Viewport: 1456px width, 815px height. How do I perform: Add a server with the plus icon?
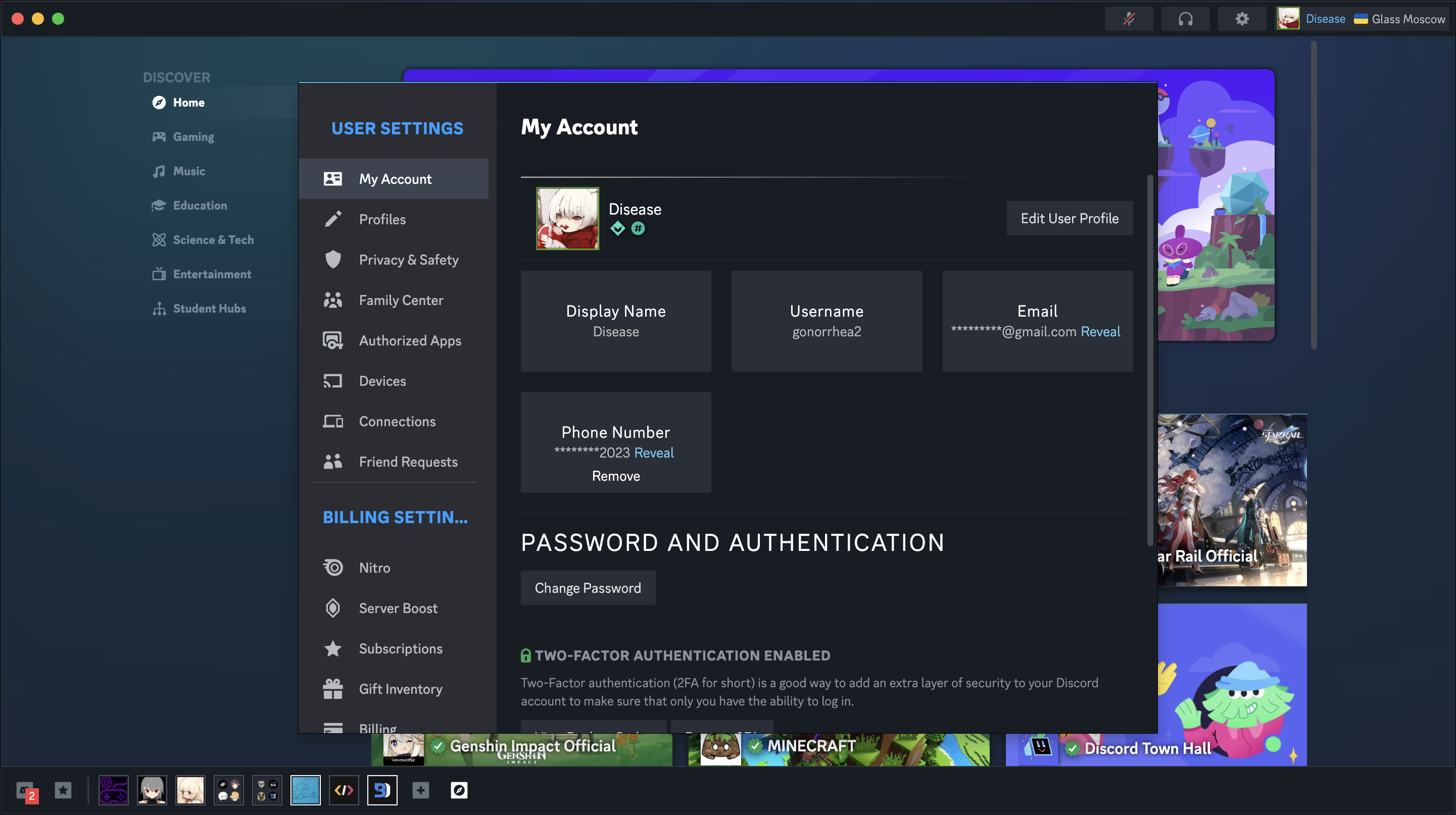coord(420,790)
